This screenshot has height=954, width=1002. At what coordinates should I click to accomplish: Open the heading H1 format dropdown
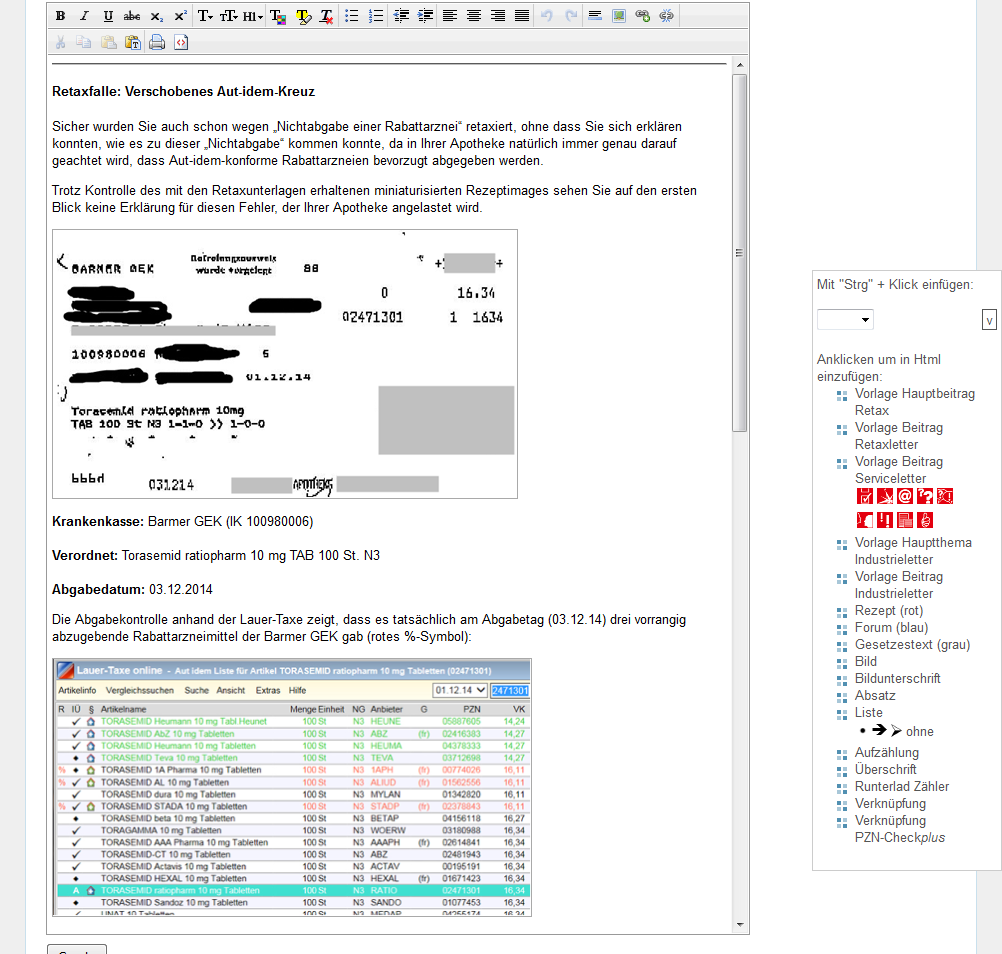click(x=253, y=16)
